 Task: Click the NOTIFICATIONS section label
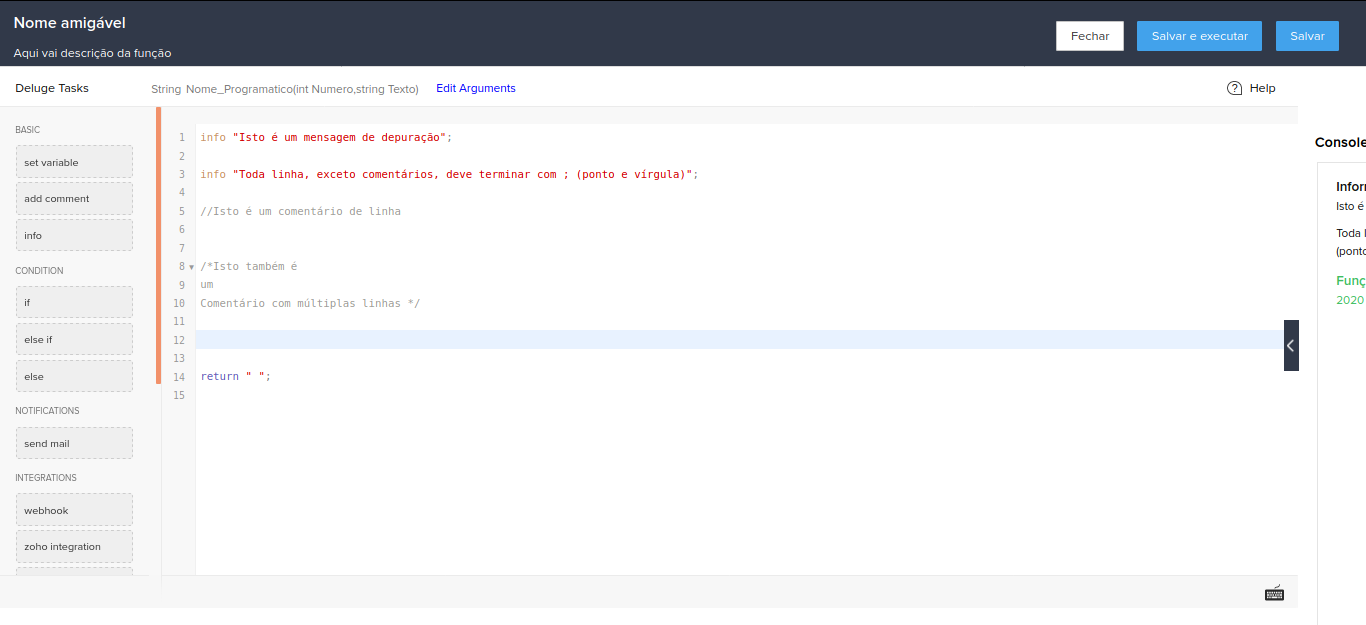pyautogui.click(x=47, y=411)
